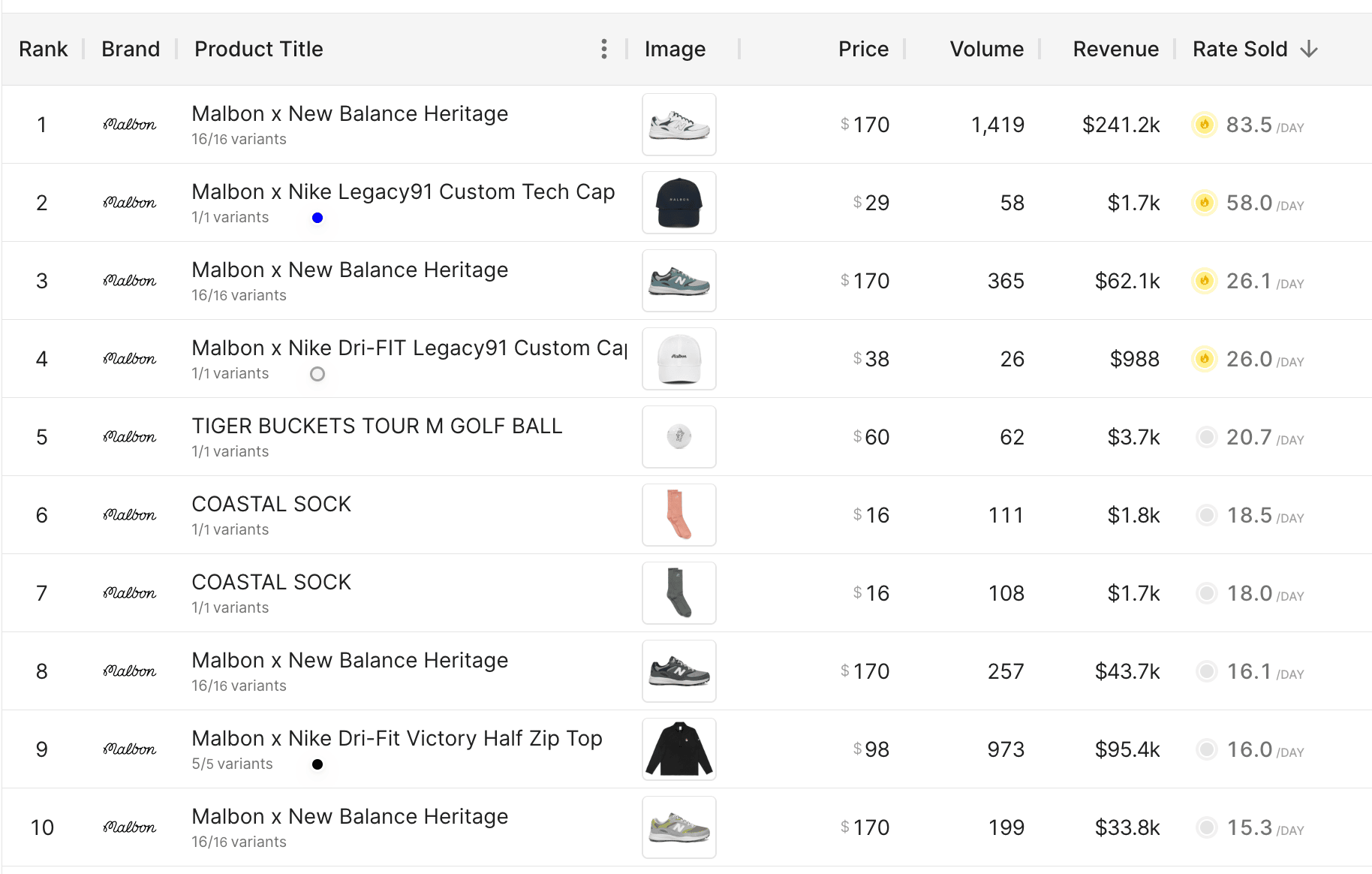Click the flame icon beside 83.5 /DAY
Screen dimensions: 1372x874
point(1205,125)
